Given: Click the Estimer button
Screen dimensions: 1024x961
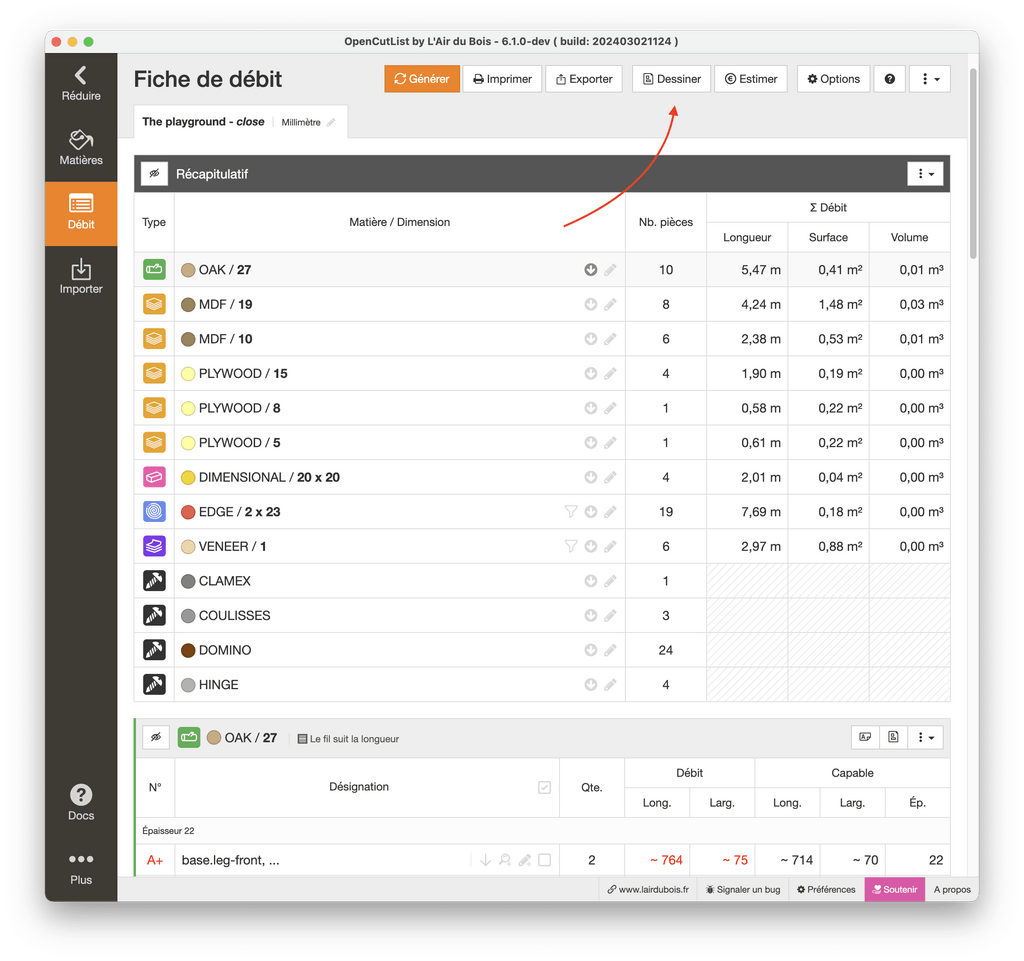Looking at the screenshot, I should pos(751,79).
